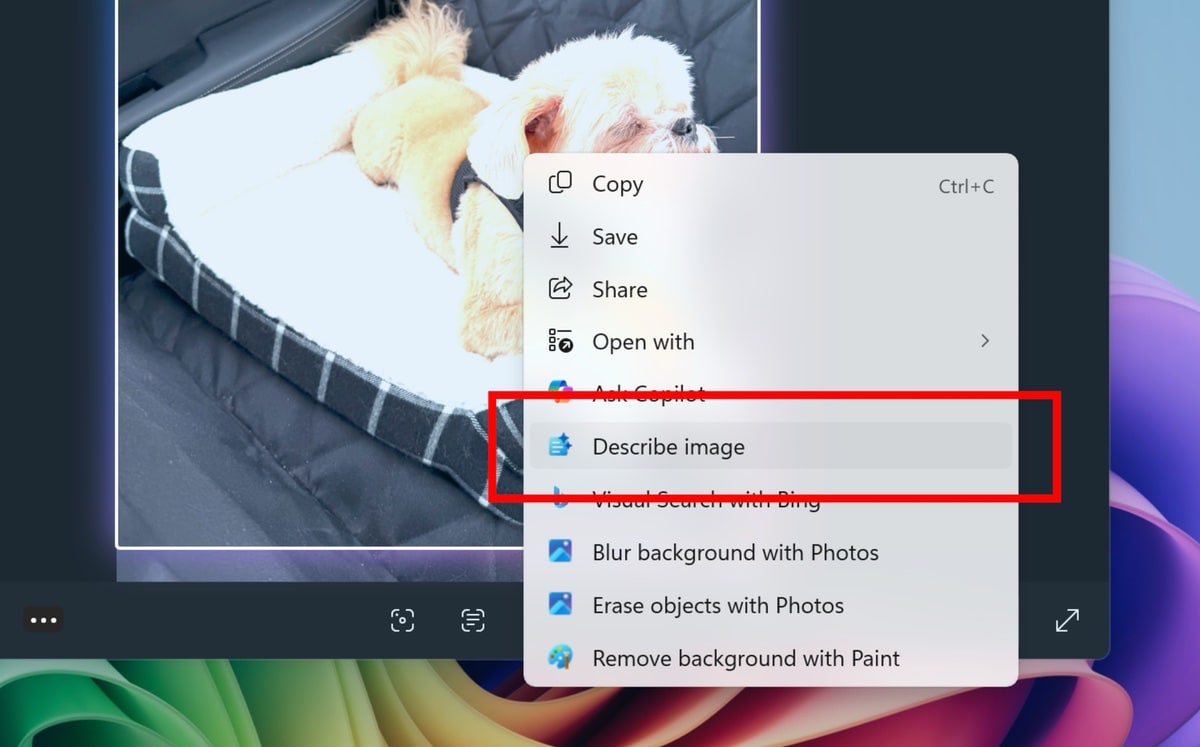Screen dimensions: 1200x747
Task: Choose Describe image from the context menu
Action: pyautogui.click(x=668, y=447)
